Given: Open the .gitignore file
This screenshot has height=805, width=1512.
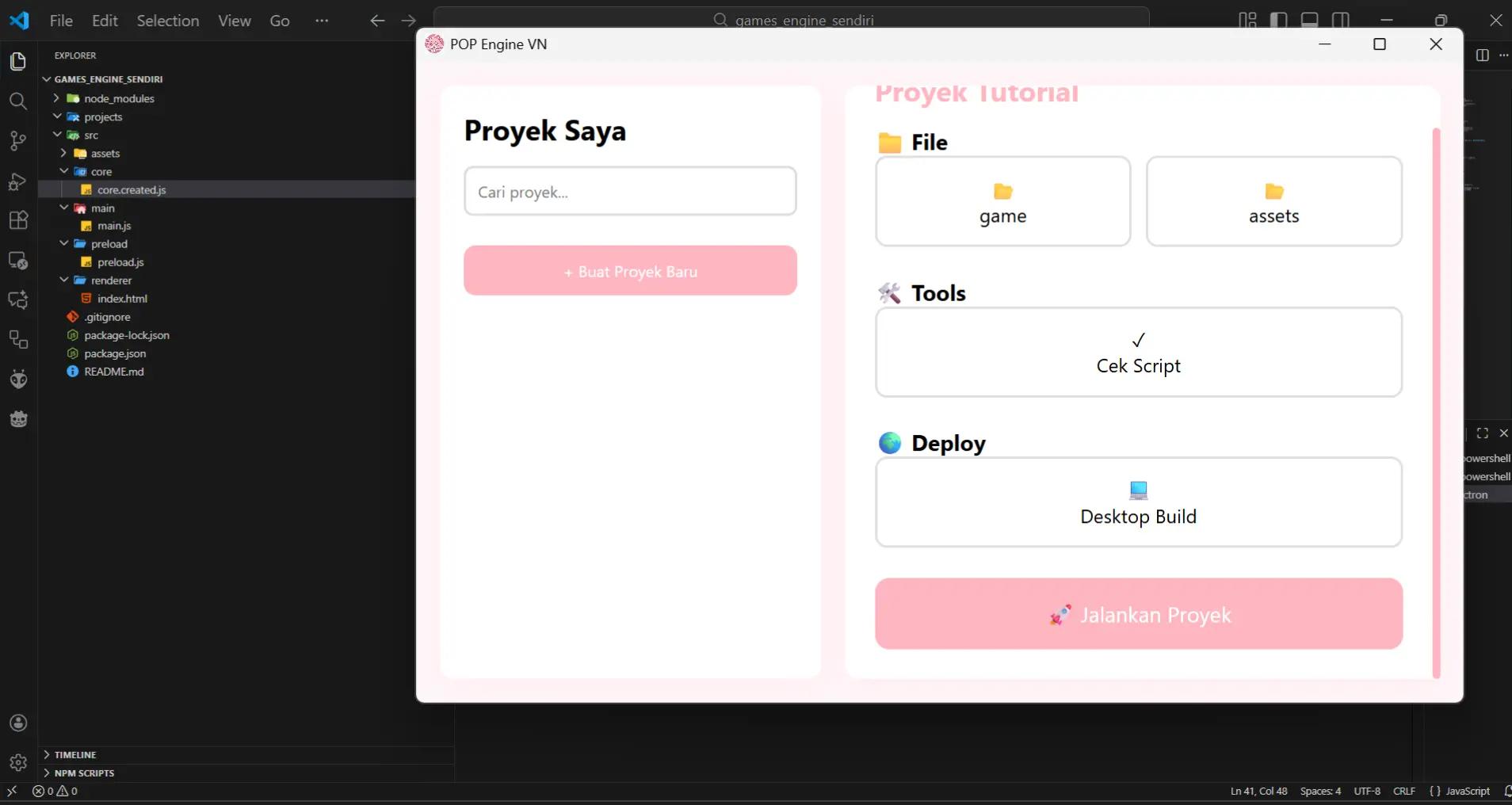Looking at the screenshot, I should (107, 317).
